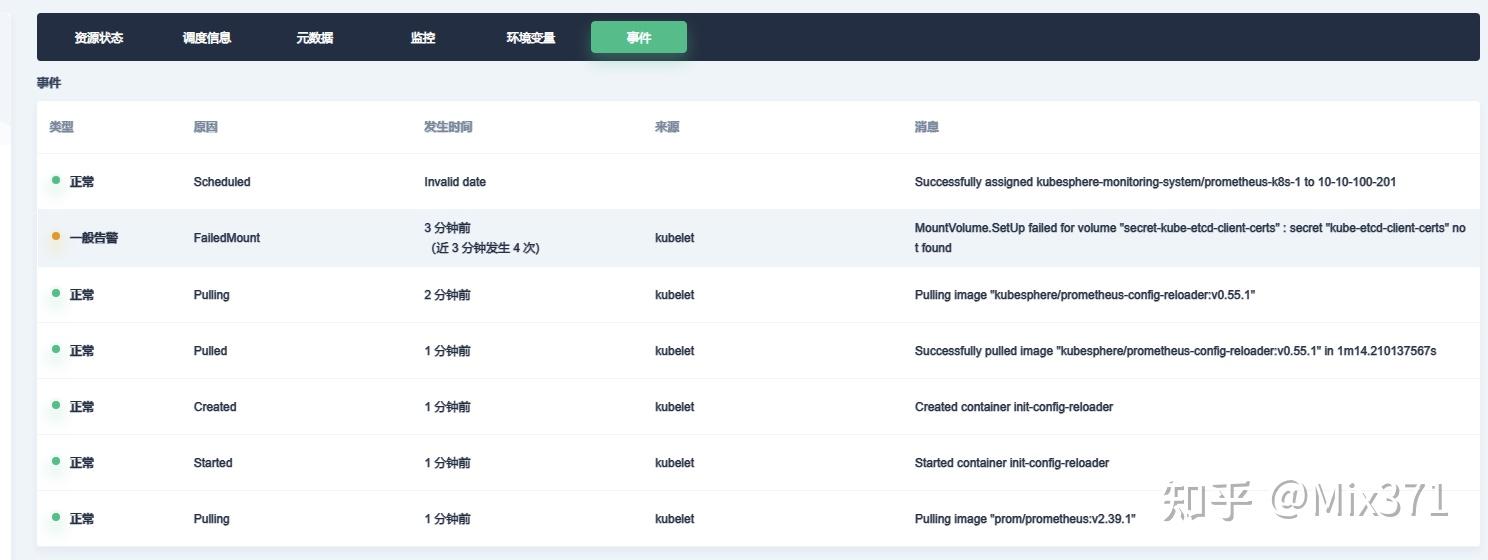Click the 消息 column header
This screenshot has height=560, width=1488.
tap(926, 127)
